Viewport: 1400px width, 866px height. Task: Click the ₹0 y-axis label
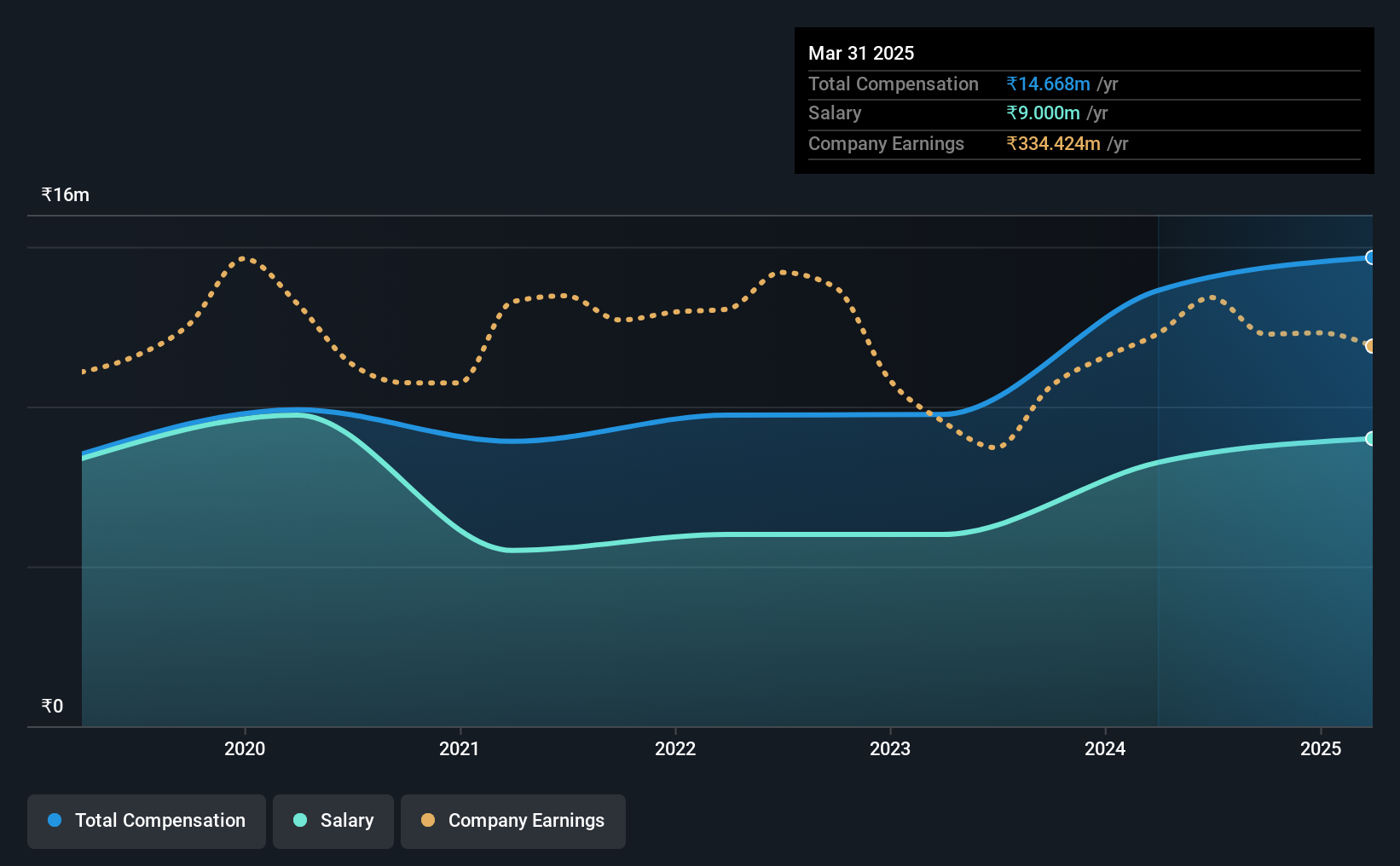pyautogui.click(x=53, y=706)
